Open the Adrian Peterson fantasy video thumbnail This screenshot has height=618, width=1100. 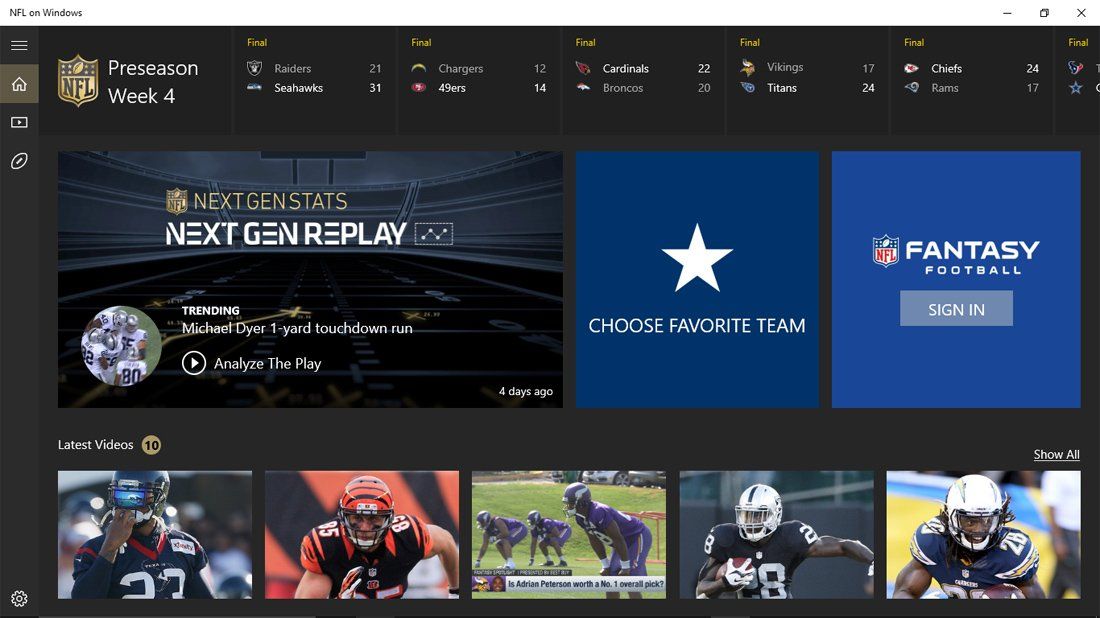point(568,535)
